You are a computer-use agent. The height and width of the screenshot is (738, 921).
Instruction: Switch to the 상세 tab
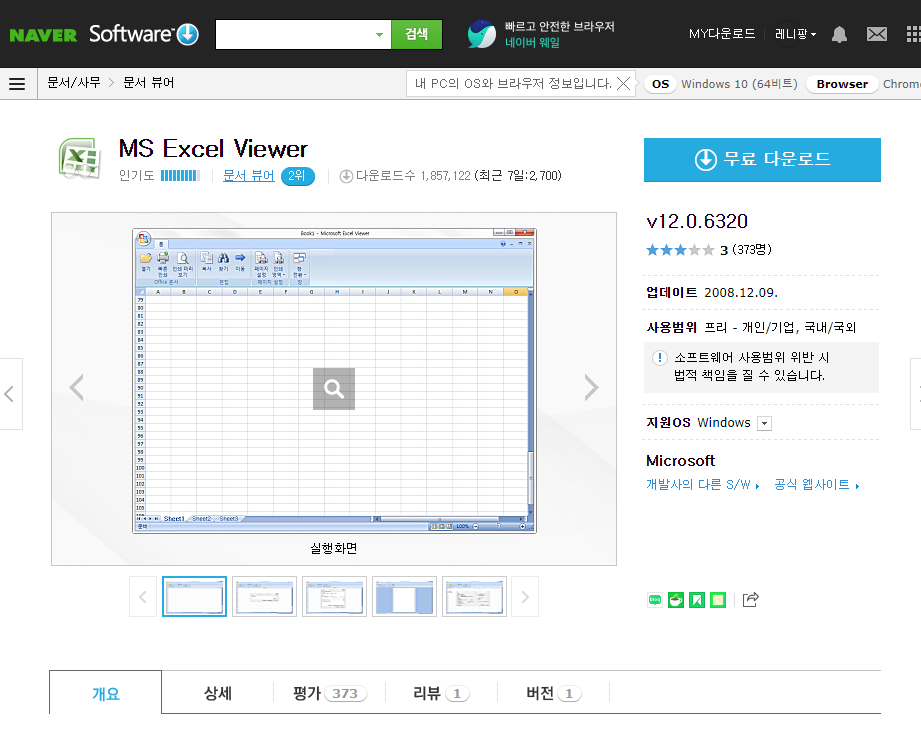coord(217,693)
